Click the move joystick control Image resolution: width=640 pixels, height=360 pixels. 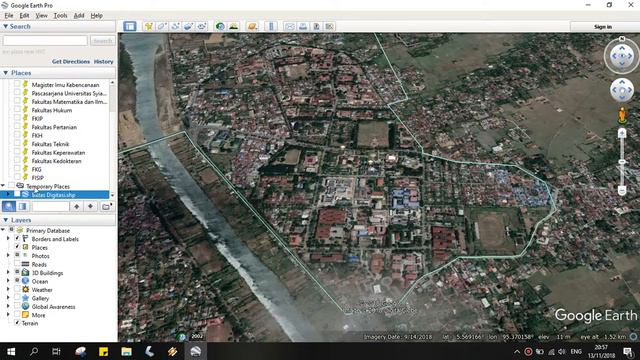coord(622,90)
